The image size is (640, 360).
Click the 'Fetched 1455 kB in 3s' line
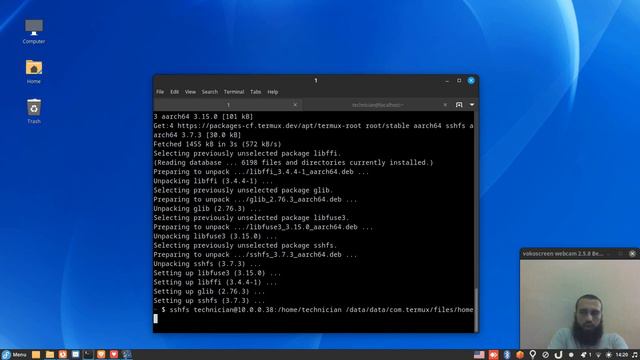pos(217,144)
